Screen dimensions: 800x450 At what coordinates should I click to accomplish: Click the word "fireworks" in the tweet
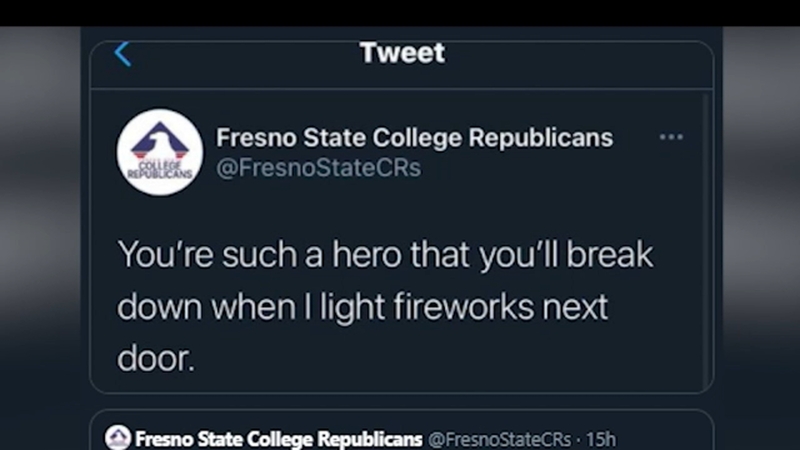coord(463,307)
